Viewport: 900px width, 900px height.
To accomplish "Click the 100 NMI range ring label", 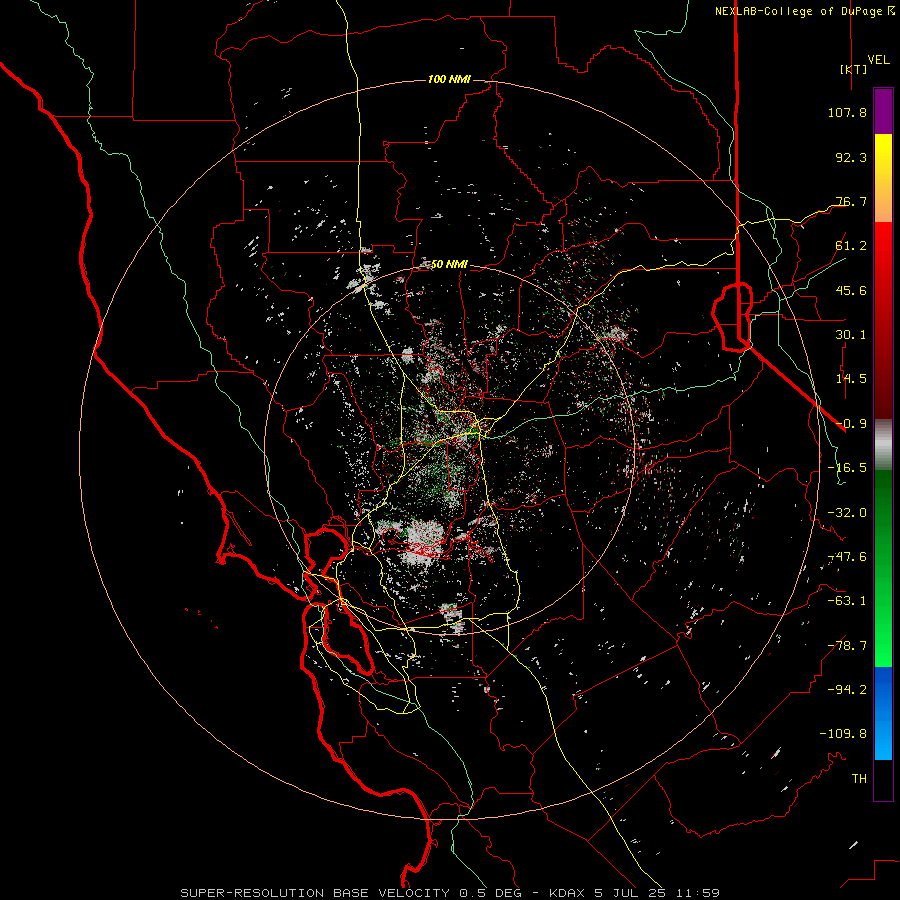I will click(449, 79).
